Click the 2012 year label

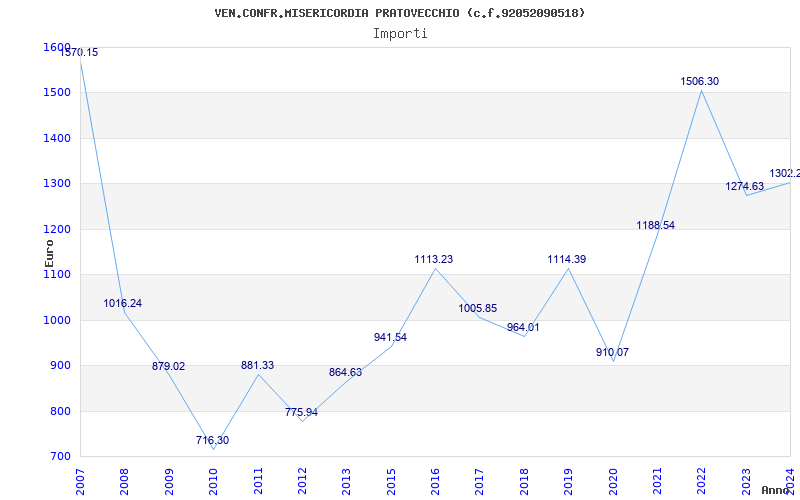point(302,481)
